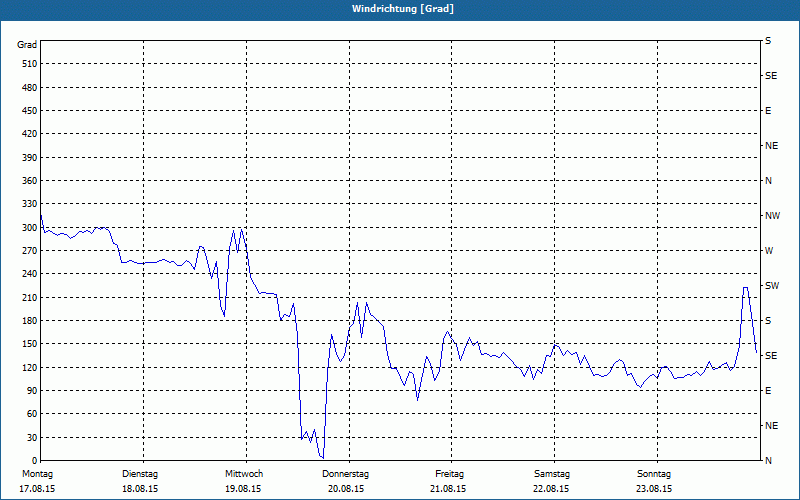This screenshot has width=800, height=500.
Task: Click the 'SE' compass label near 135 degrees
Action: point(771,356)
